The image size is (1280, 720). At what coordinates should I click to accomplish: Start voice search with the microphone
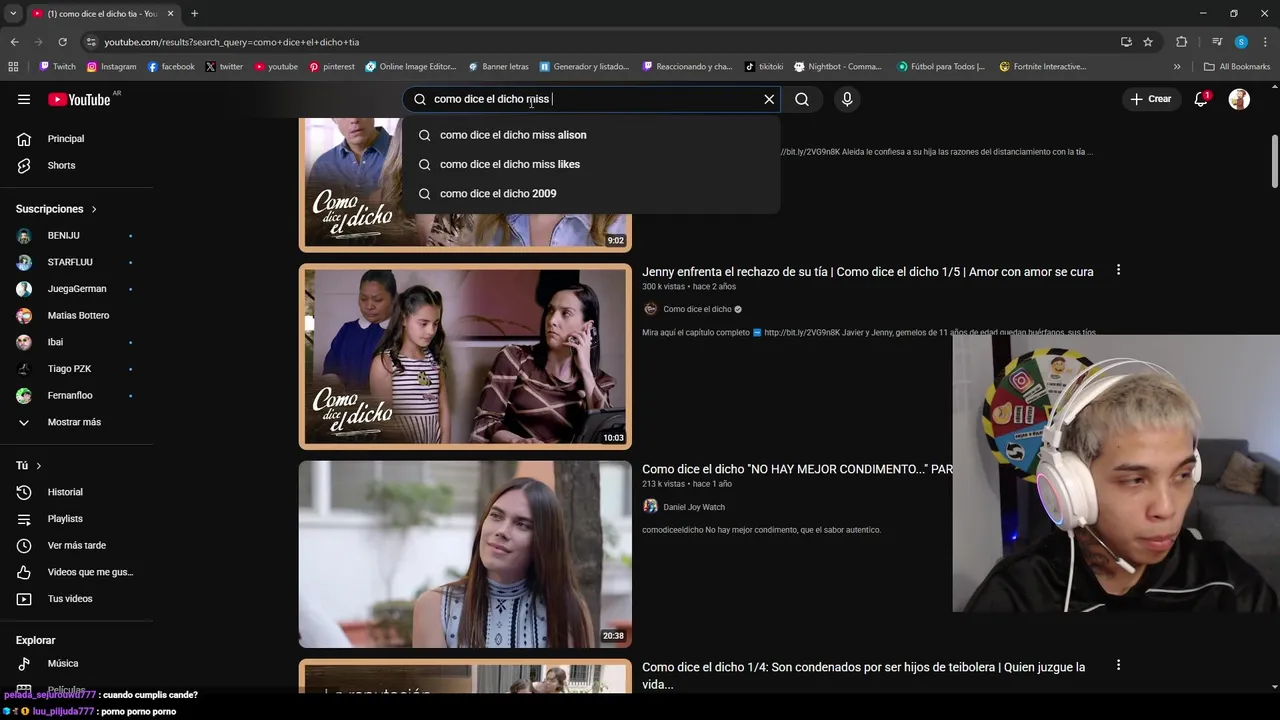click(847, 99)
